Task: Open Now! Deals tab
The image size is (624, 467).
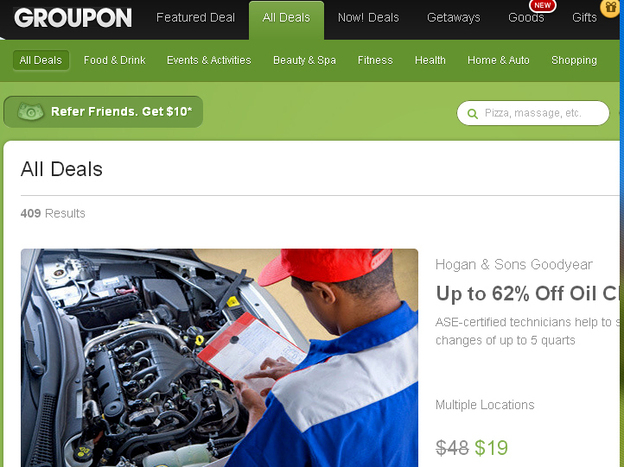Action: click(368, 18)
